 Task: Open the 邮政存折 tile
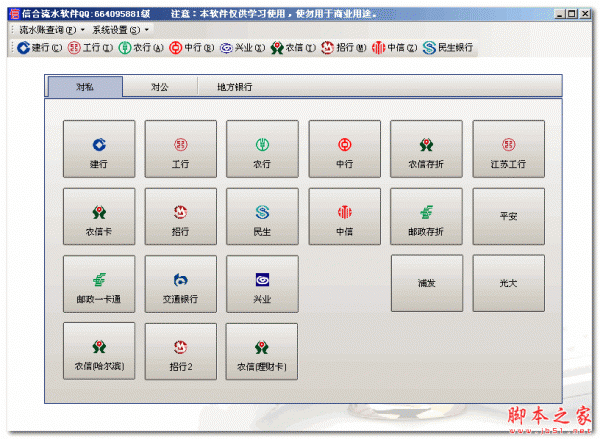(426, 216)
